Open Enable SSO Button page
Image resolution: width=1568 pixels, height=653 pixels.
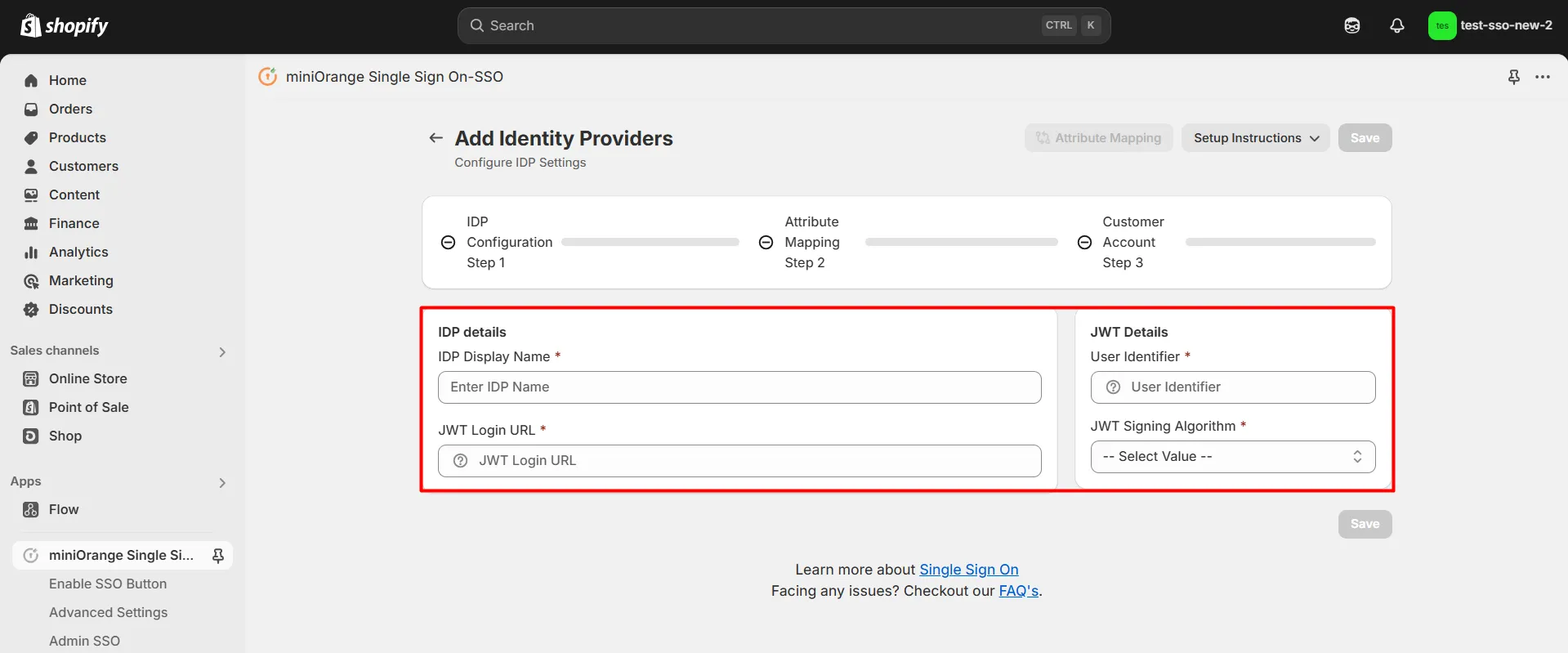coord(108,584)
